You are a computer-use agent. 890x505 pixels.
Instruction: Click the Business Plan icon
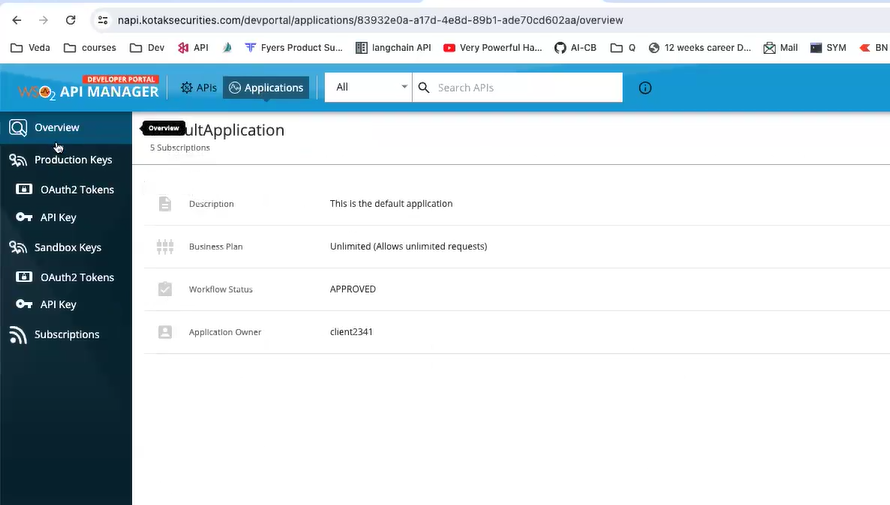(165, 246)
